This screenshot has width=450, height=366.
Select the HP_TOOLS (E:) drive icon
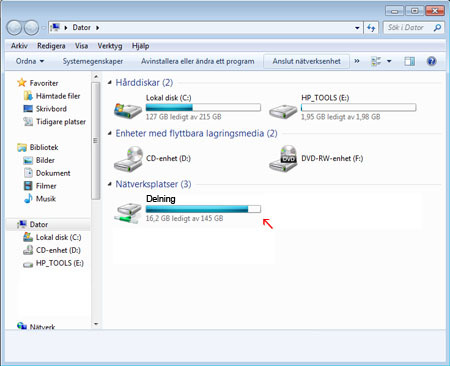click(283, 111)
